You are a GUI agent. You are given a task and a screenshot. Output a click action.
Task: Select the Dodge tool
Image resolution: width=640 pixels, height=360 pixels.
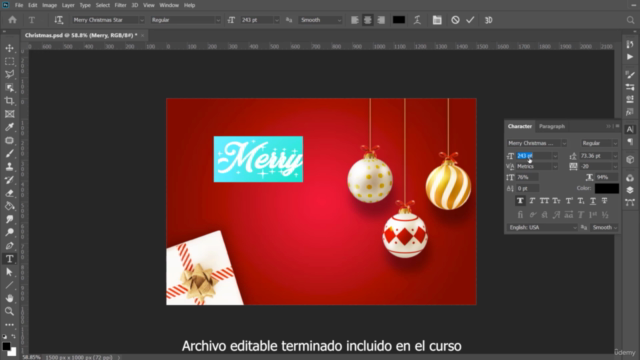point(9,232)
